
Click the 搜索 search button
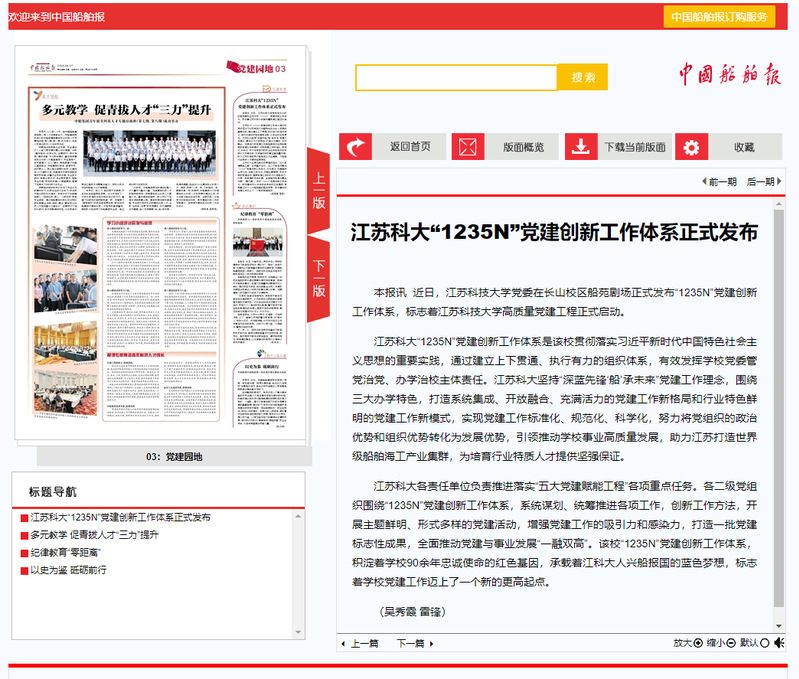[x=583, y=78]
